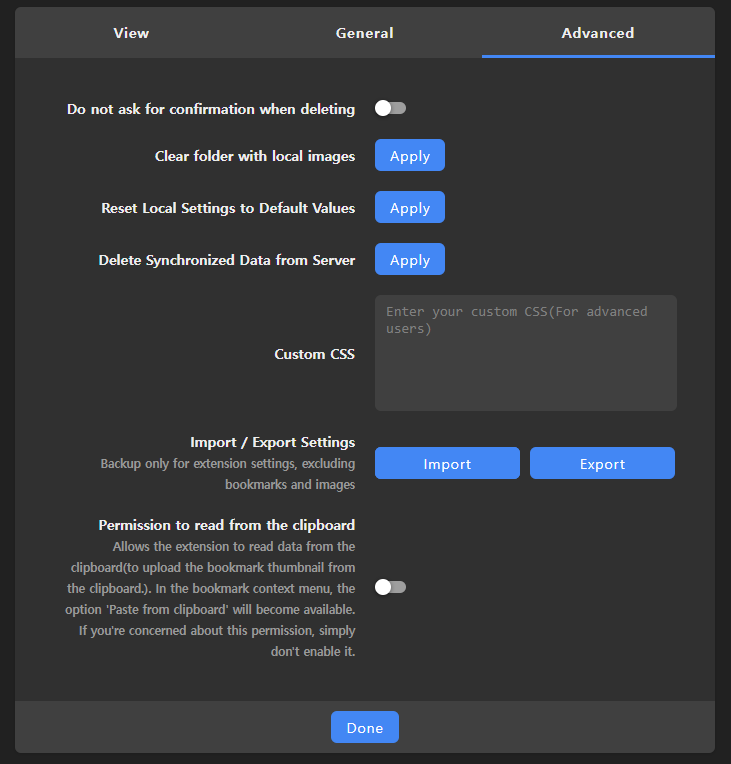Click 'Permission to read from the clipboard' heading
The image size is (731, 764).
pyautogui.click(x=227, y=525)
